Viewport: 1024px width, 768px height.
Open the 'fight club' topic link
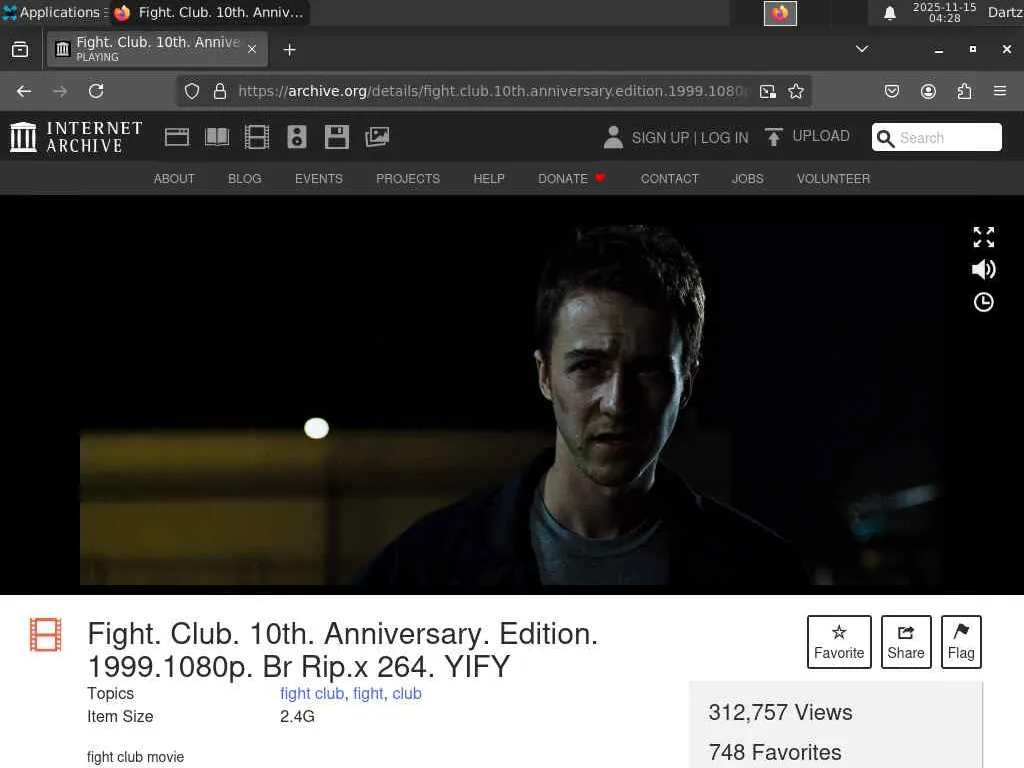(x=312, y=694)
